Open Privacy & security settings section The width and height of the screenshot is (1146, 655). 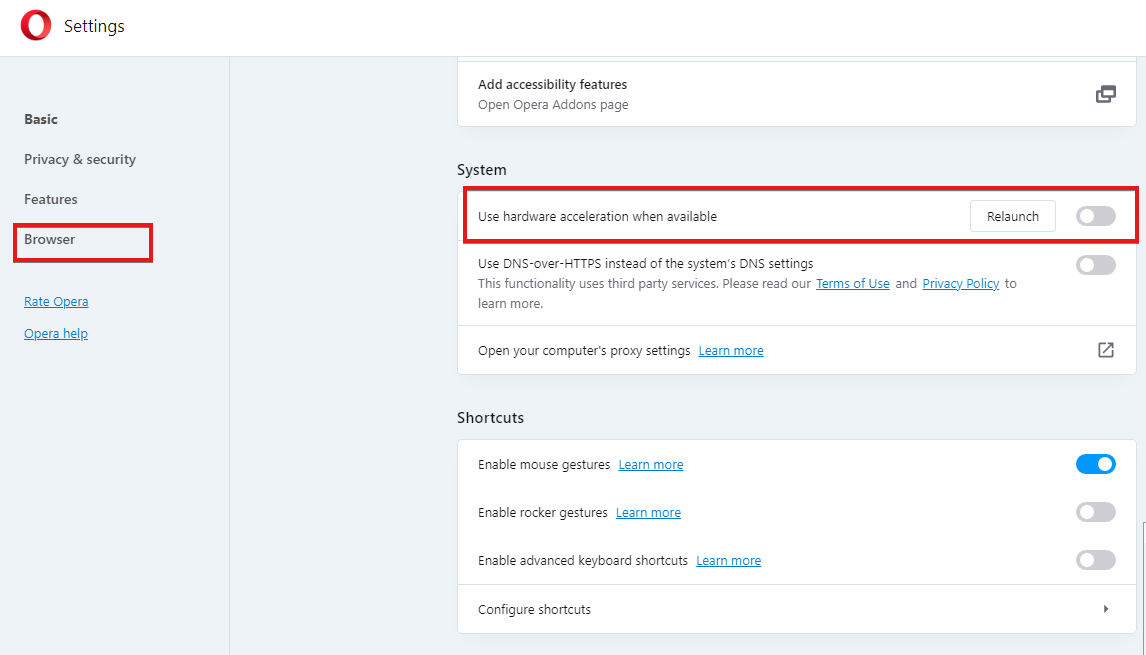tap(80, 159)
